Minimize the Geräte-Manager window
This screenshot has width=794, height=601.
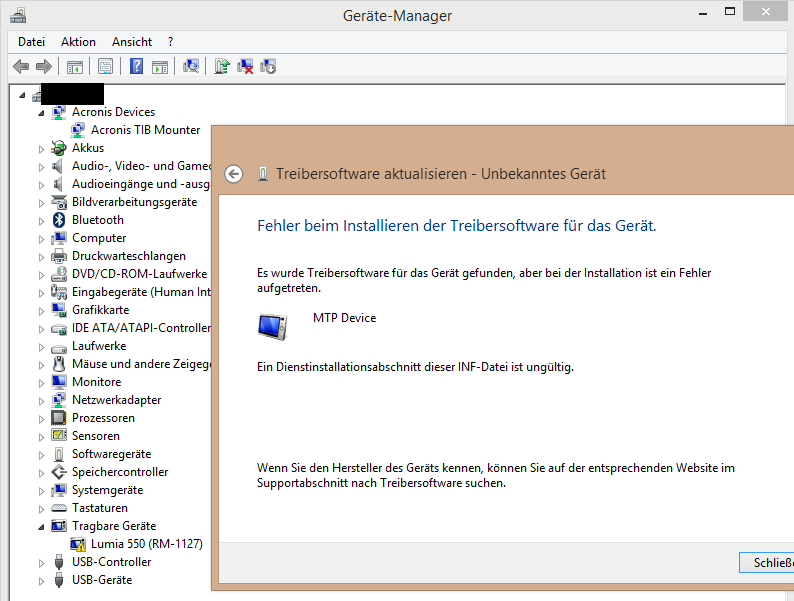tap(703, 13)
